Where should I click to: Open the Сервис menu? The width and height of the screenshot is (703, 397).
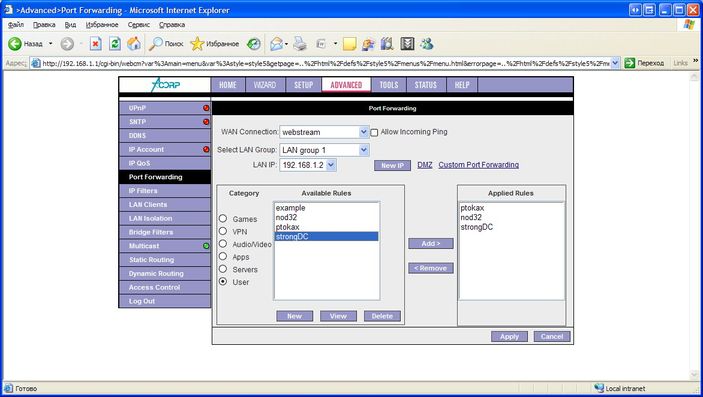[139, 25]
